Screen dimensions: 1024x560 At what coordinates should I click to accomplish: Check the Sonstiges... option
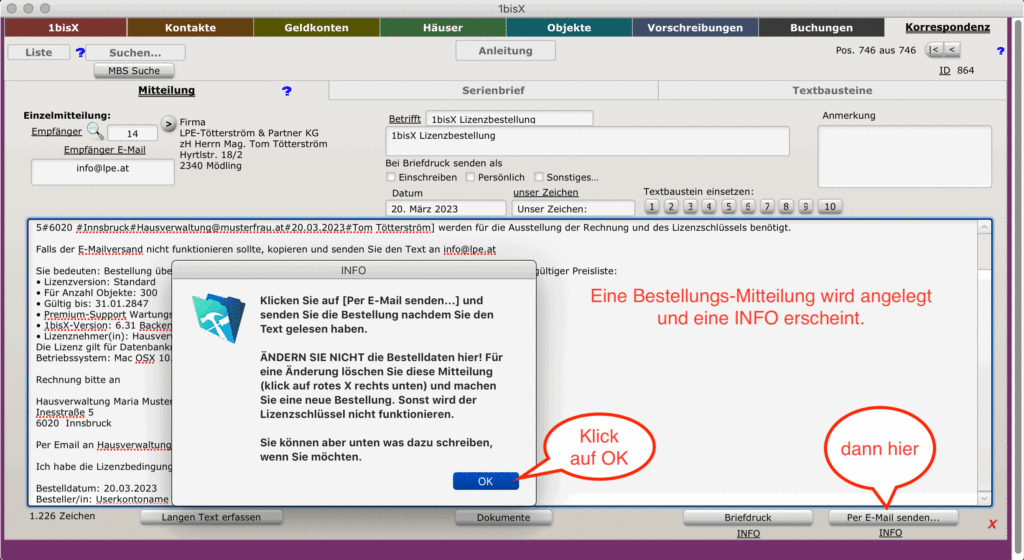click(540, 177)
